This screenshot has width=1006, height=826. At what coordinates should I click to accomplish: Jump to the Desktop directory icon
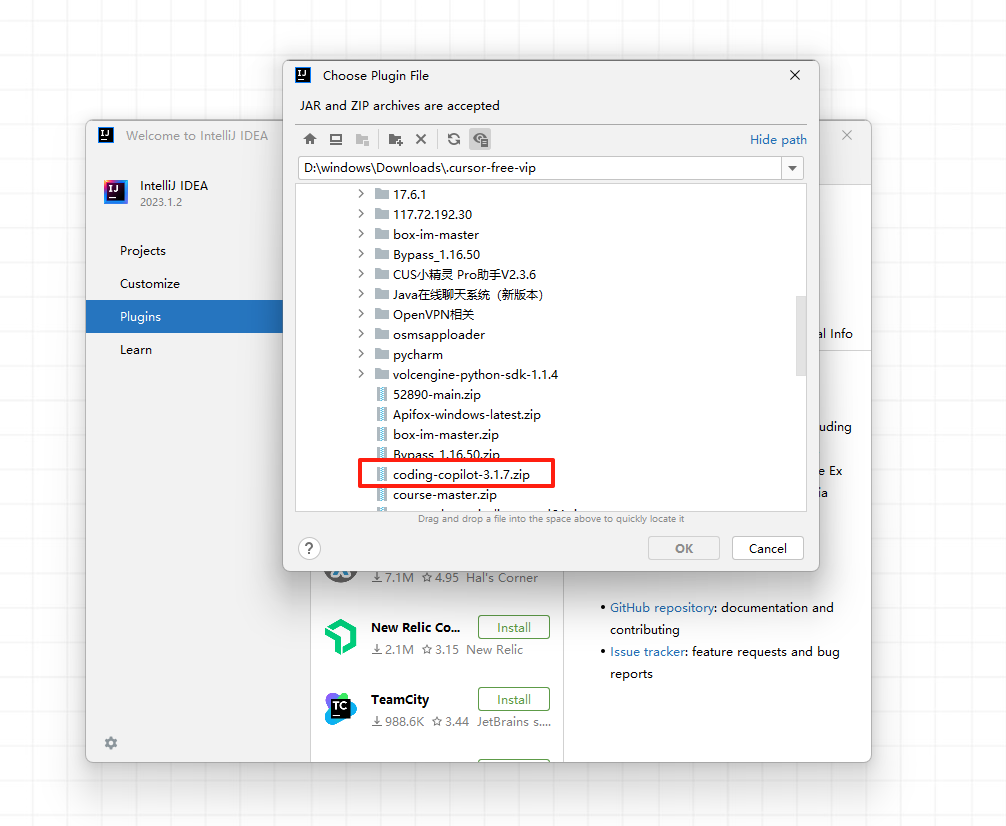click(x=336, y=139)
